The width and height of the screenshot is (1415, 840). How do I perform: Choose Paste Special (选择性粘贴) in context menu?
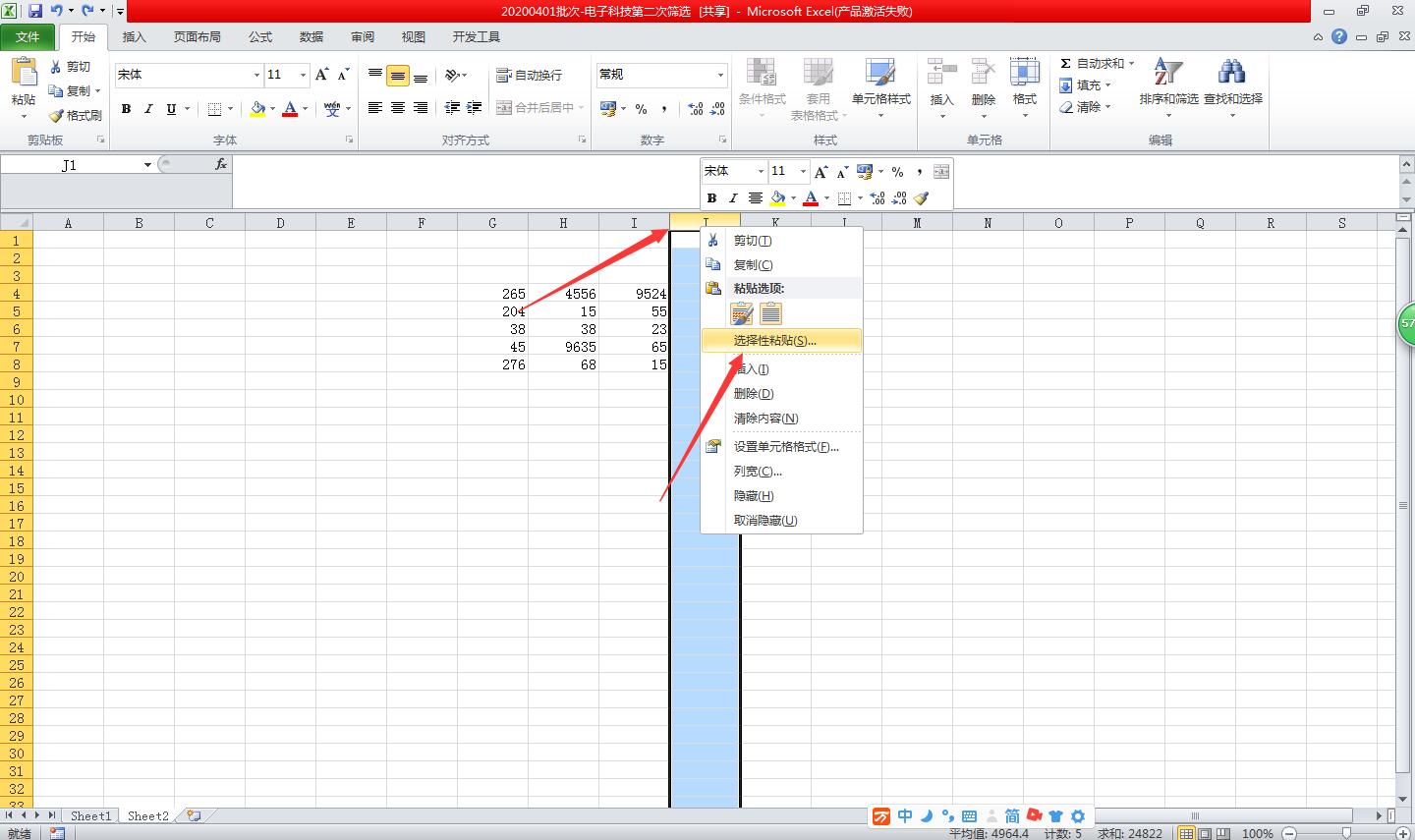point(781,341)
